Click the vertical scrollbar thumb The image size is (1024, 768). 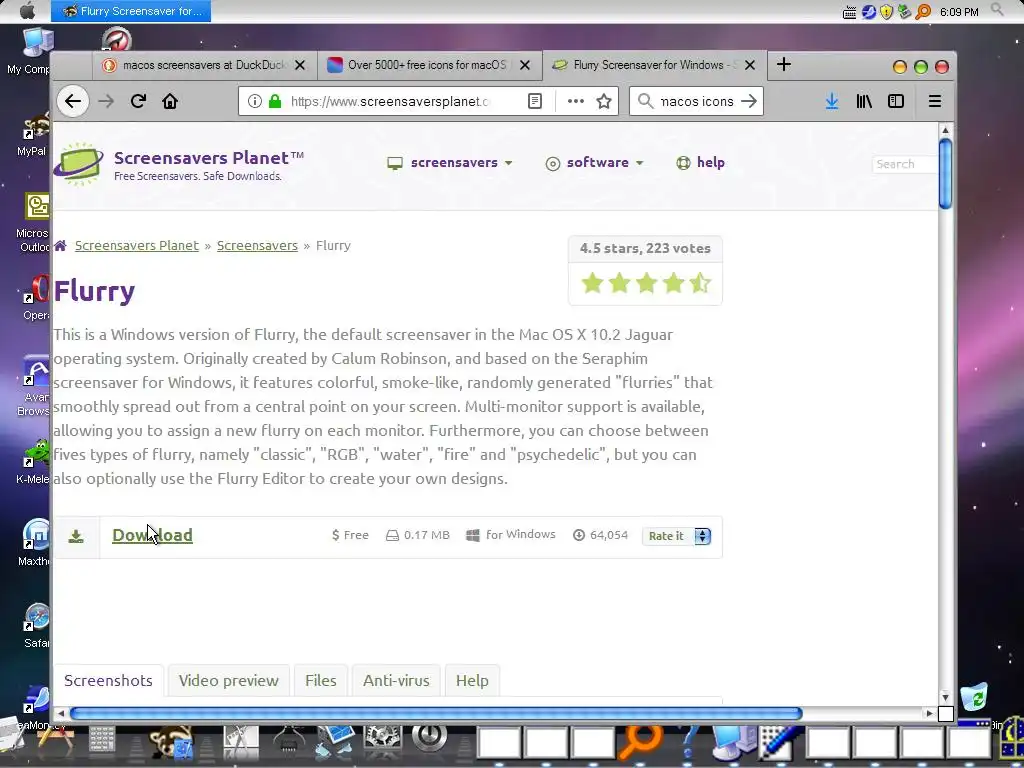pos(945,174)
